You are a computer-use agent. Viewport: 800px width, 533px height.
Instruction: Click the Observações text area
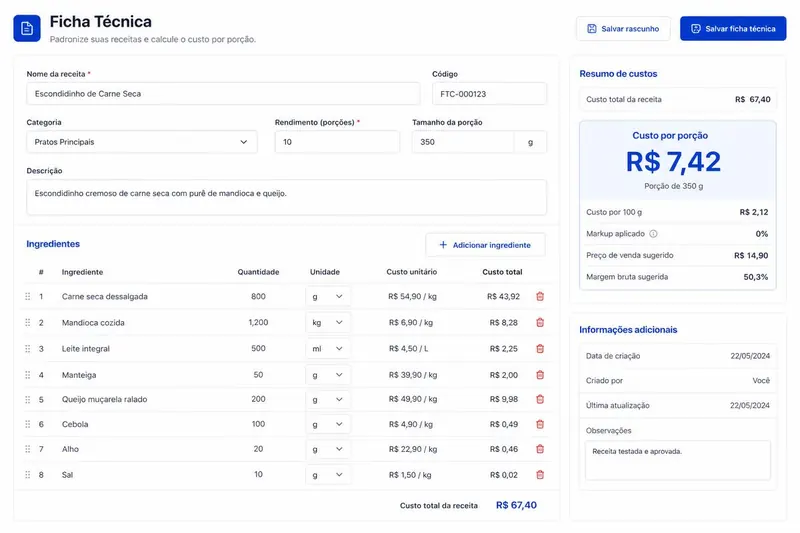(x=678, y=461)
